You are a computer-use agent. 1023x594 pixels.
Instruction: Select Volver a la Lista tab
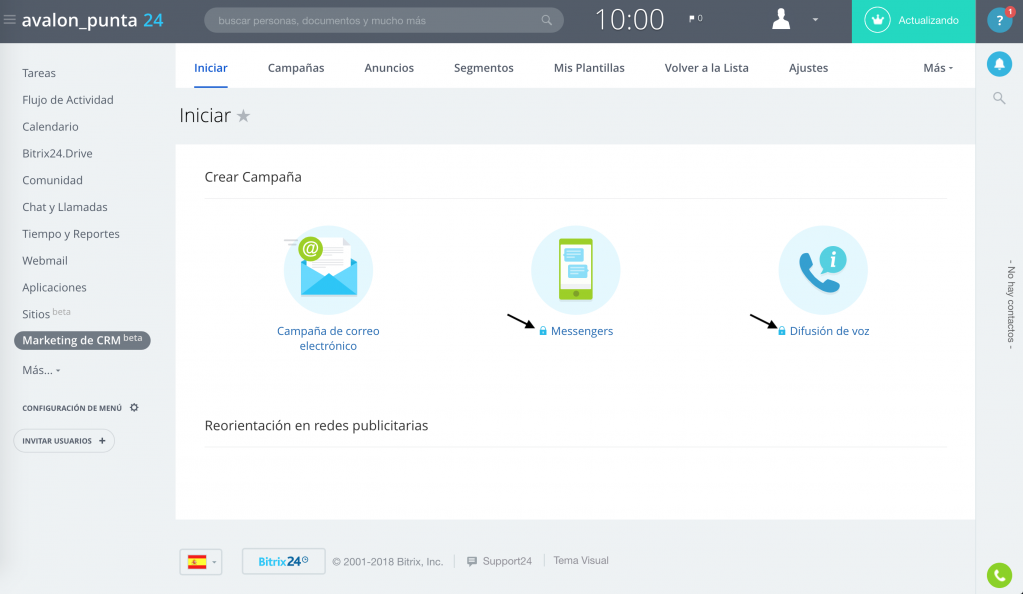[x=707, y=68]
